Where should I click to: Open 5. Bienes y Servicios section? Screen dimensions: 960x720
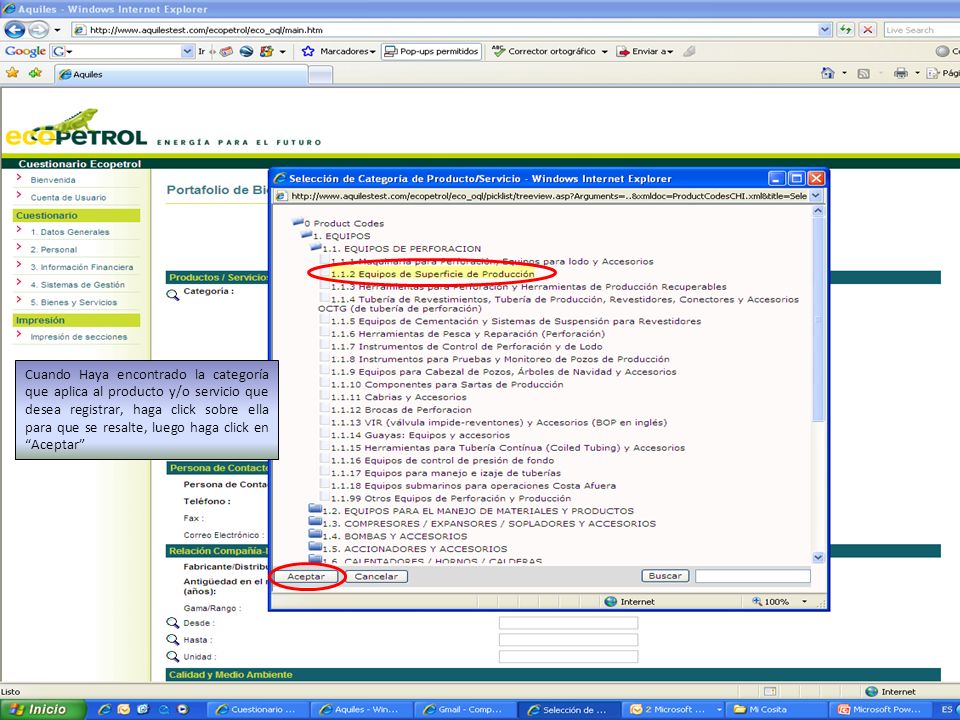click(x=73, y=302)
